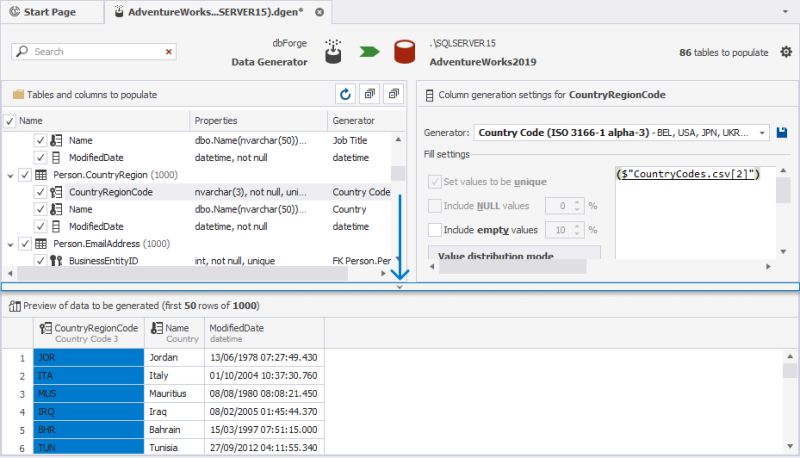Click the JOR cell in preview
The image size is (800, 458).
tap(89, 358)
